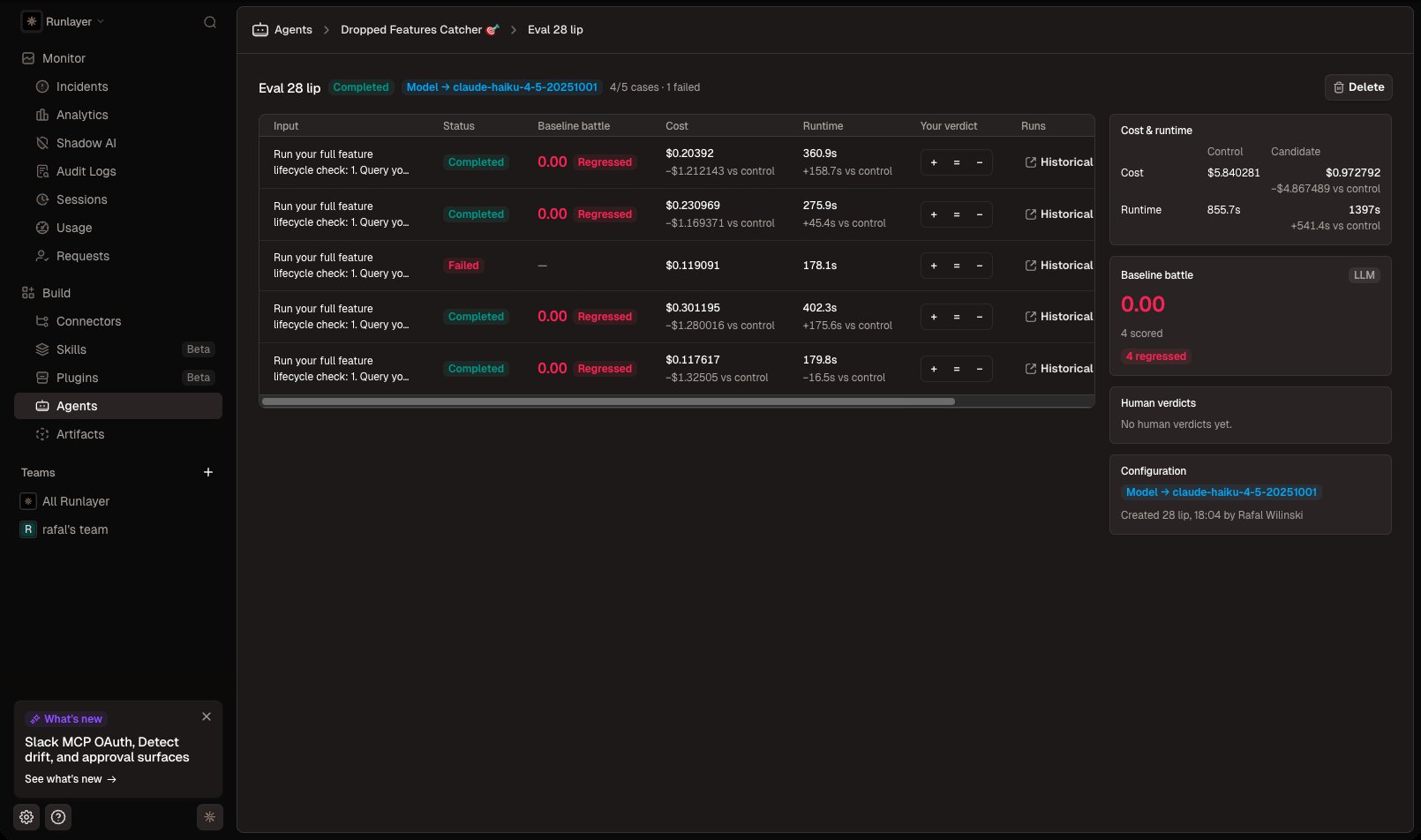
Task: Click the Usage icon in sidebar
Action: [41, 228]
